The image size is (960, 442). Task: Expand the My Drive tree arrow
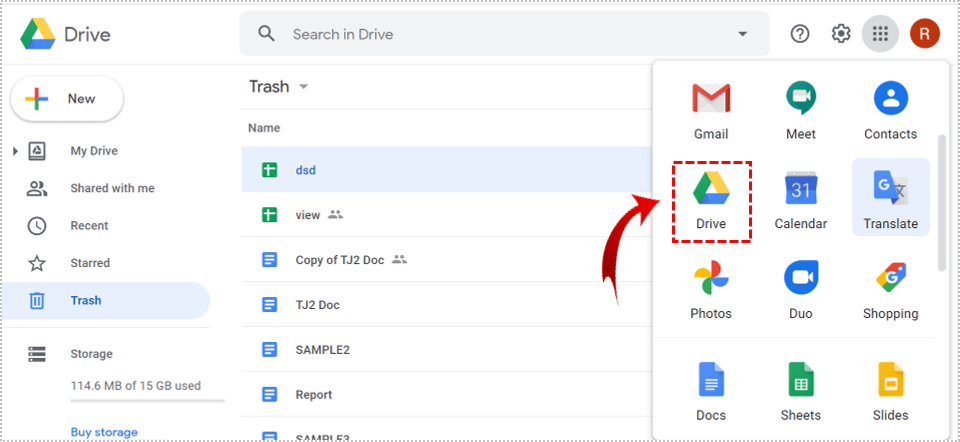coord(15,151)
